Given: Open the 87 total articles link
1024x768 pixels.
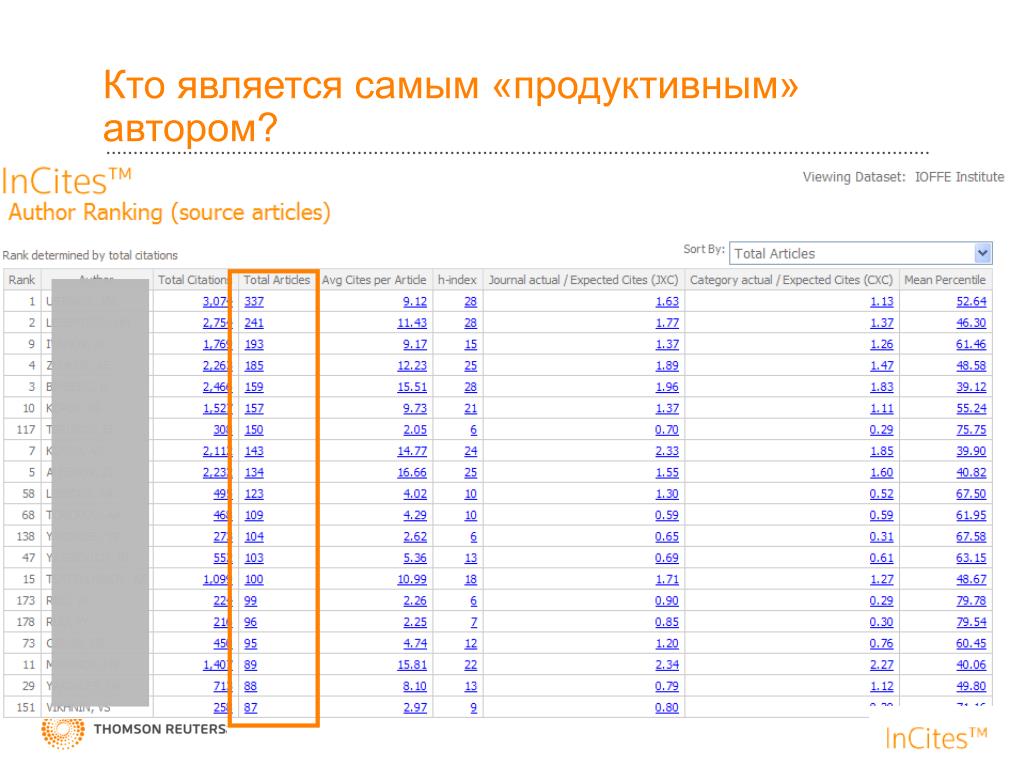Looking at the screenshot, I should click(251, 708).
